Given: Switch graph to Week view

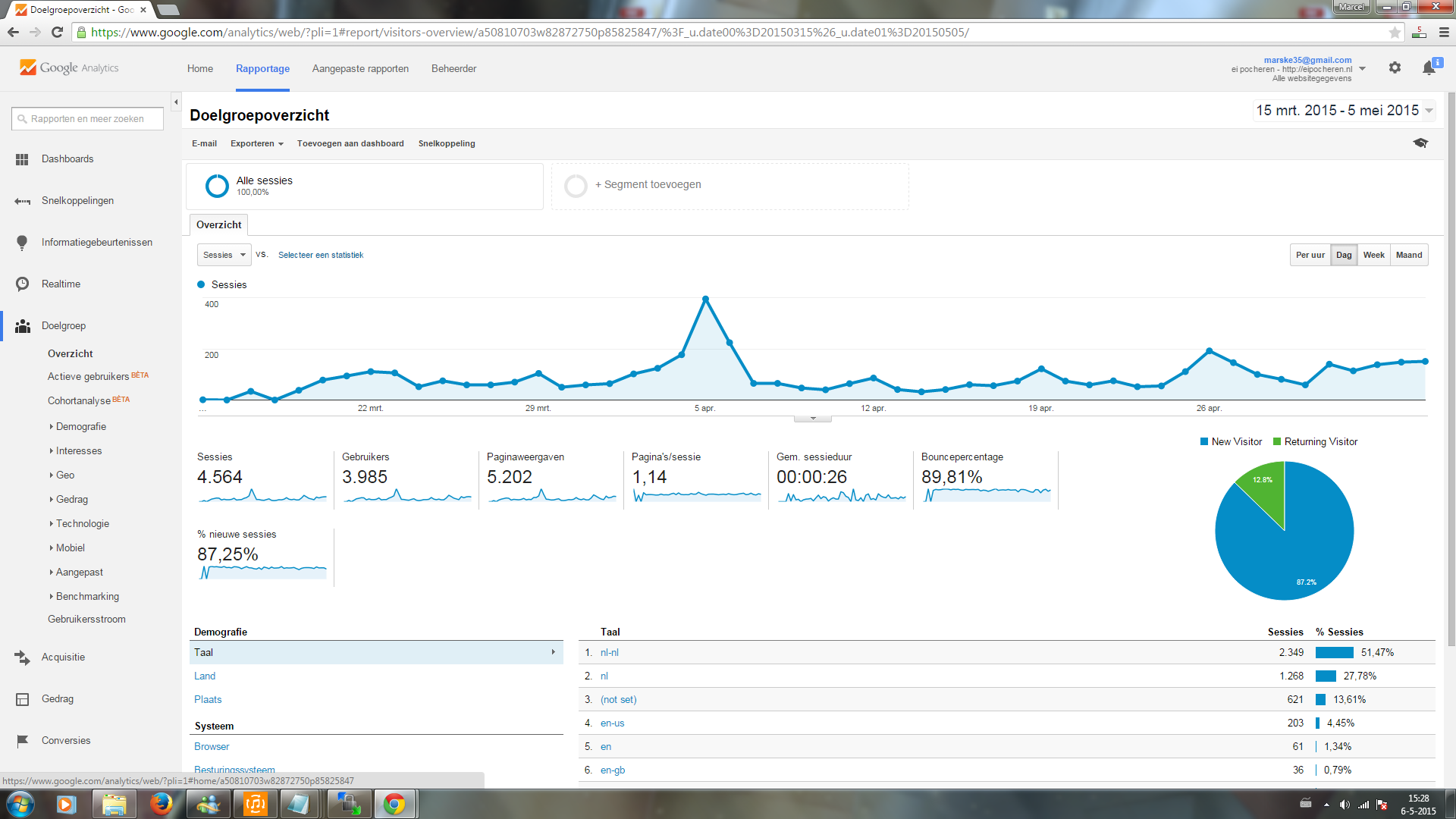Looking at the screenshot, I should tap(1373, 255).
